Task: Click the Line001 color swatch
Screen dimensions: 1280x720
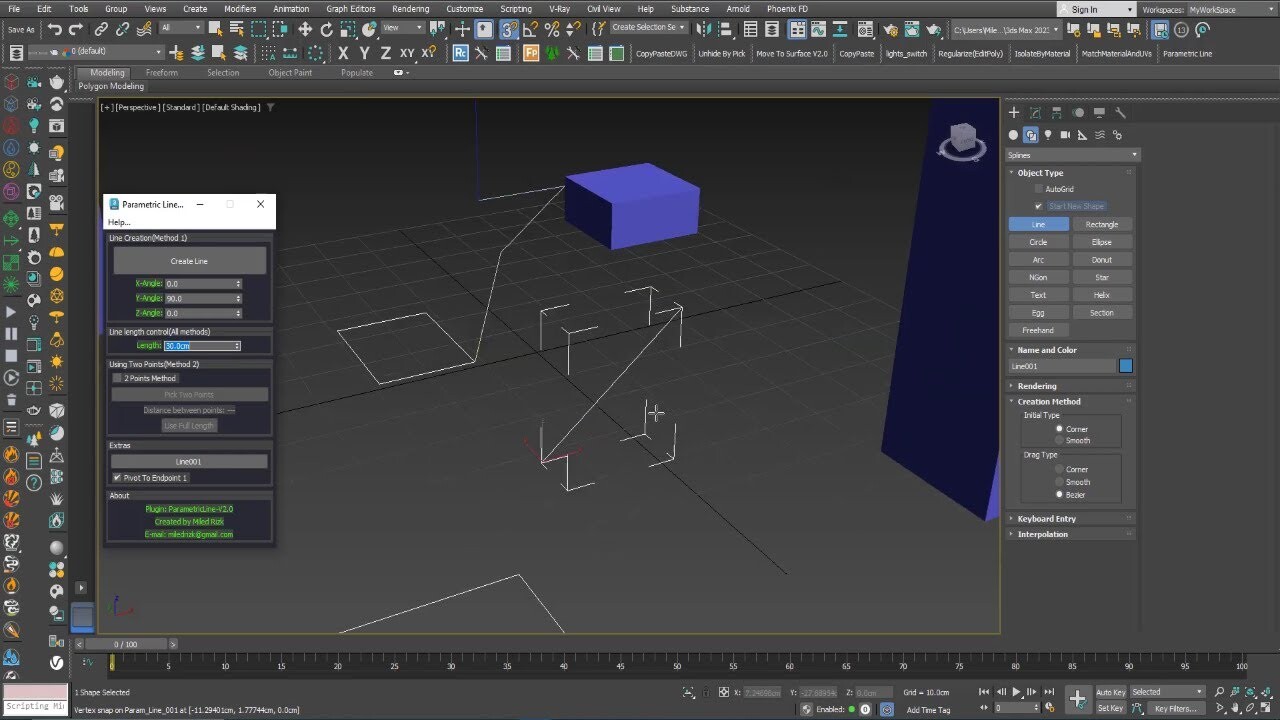Action: pyautogui.click(x=1124, y=366)
